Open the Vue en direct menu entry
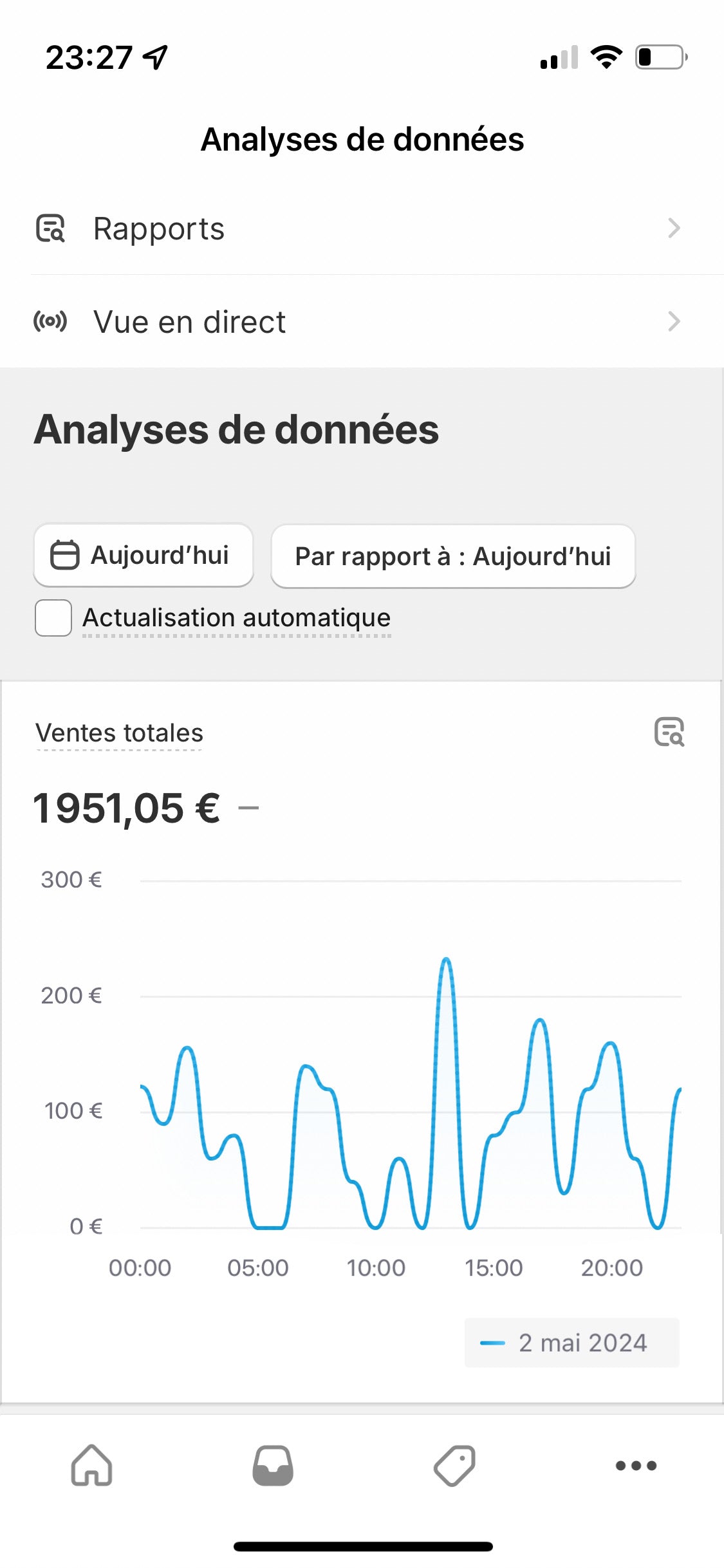 tap(189, 322)
